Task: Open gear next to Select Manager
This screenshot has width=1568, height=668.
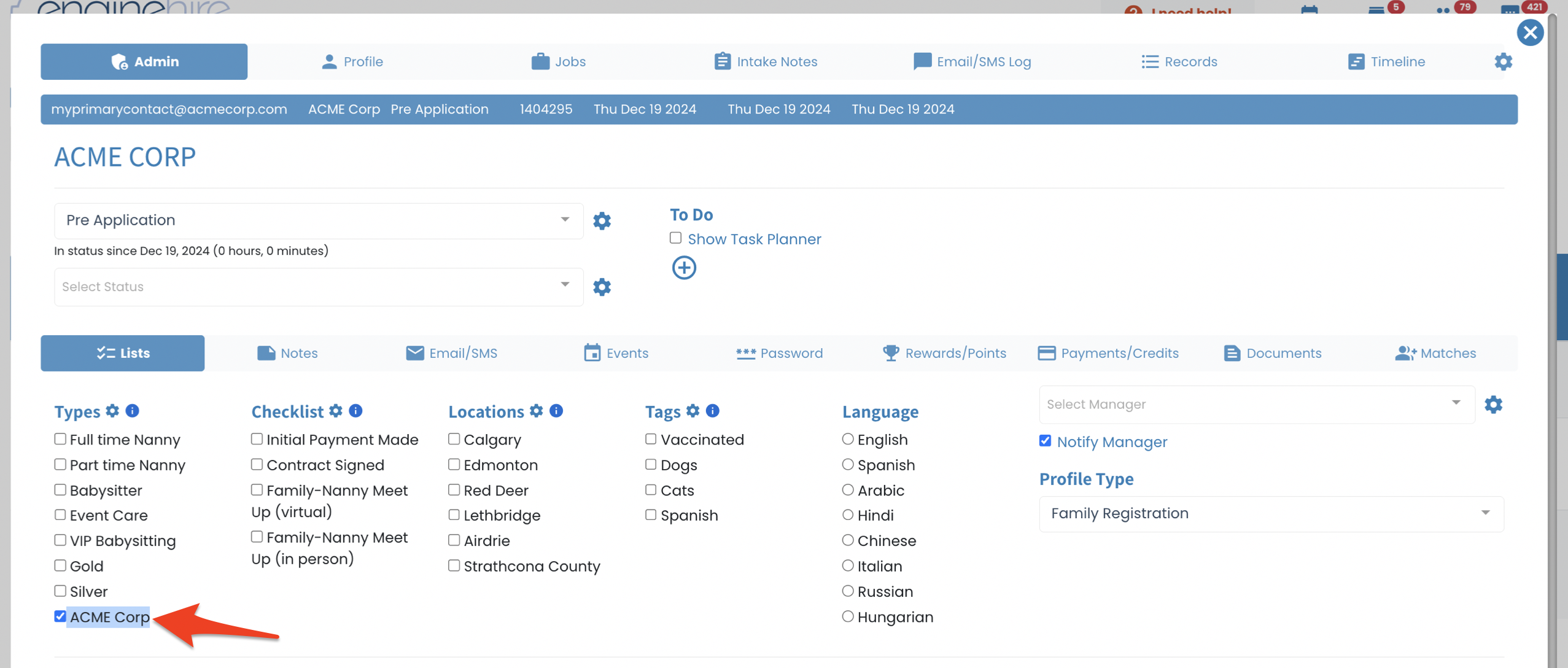Action: 1493,405
